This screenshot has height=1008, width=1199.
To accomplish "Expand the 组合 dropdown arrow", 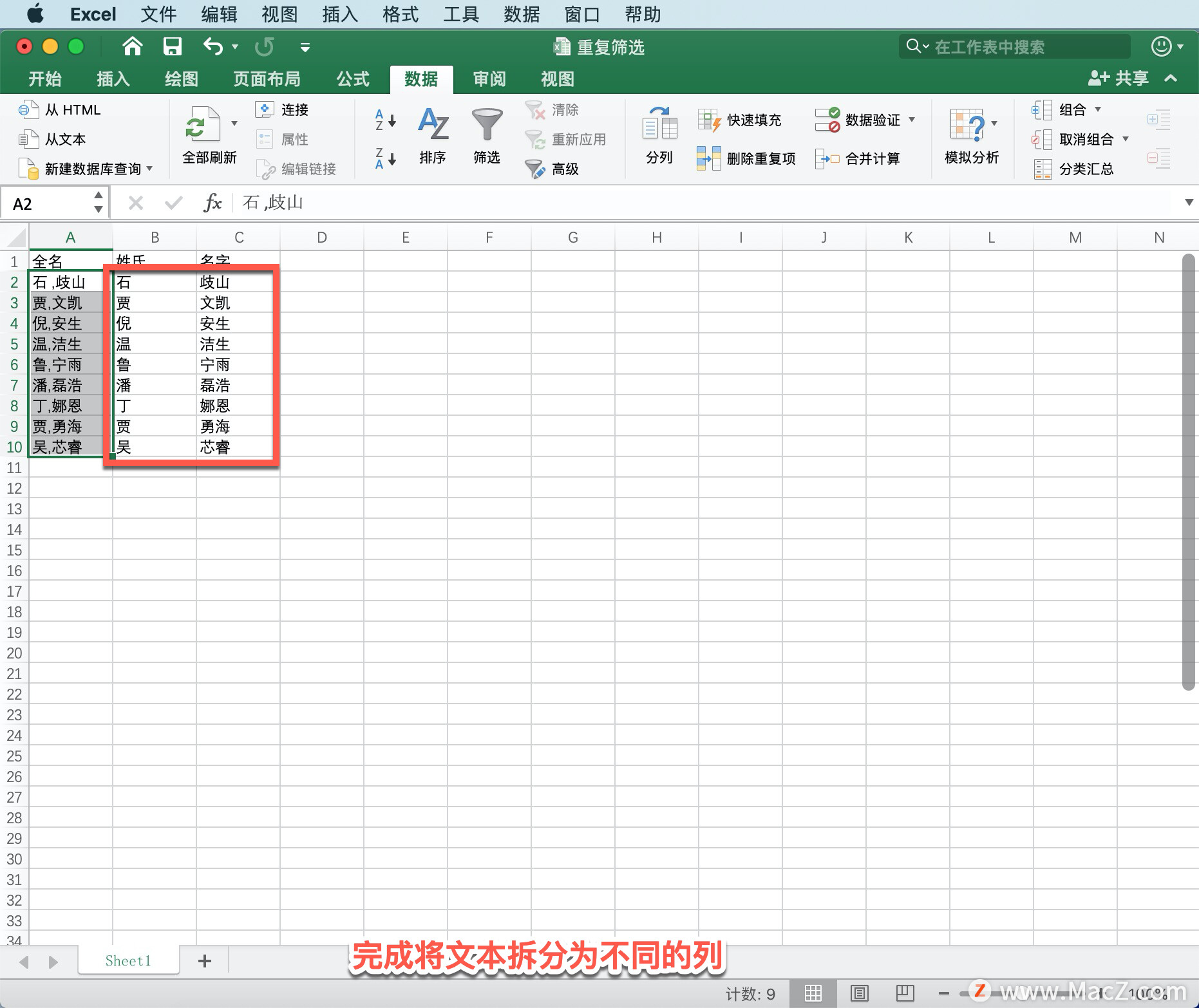I will tap(1098, 109).
